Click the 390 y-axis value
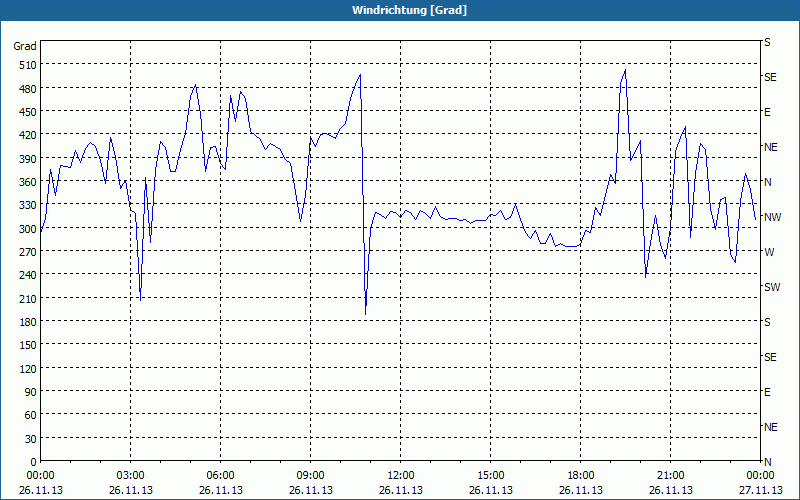Viewport: 800px width, 500px height. click(x=29, y=159)
